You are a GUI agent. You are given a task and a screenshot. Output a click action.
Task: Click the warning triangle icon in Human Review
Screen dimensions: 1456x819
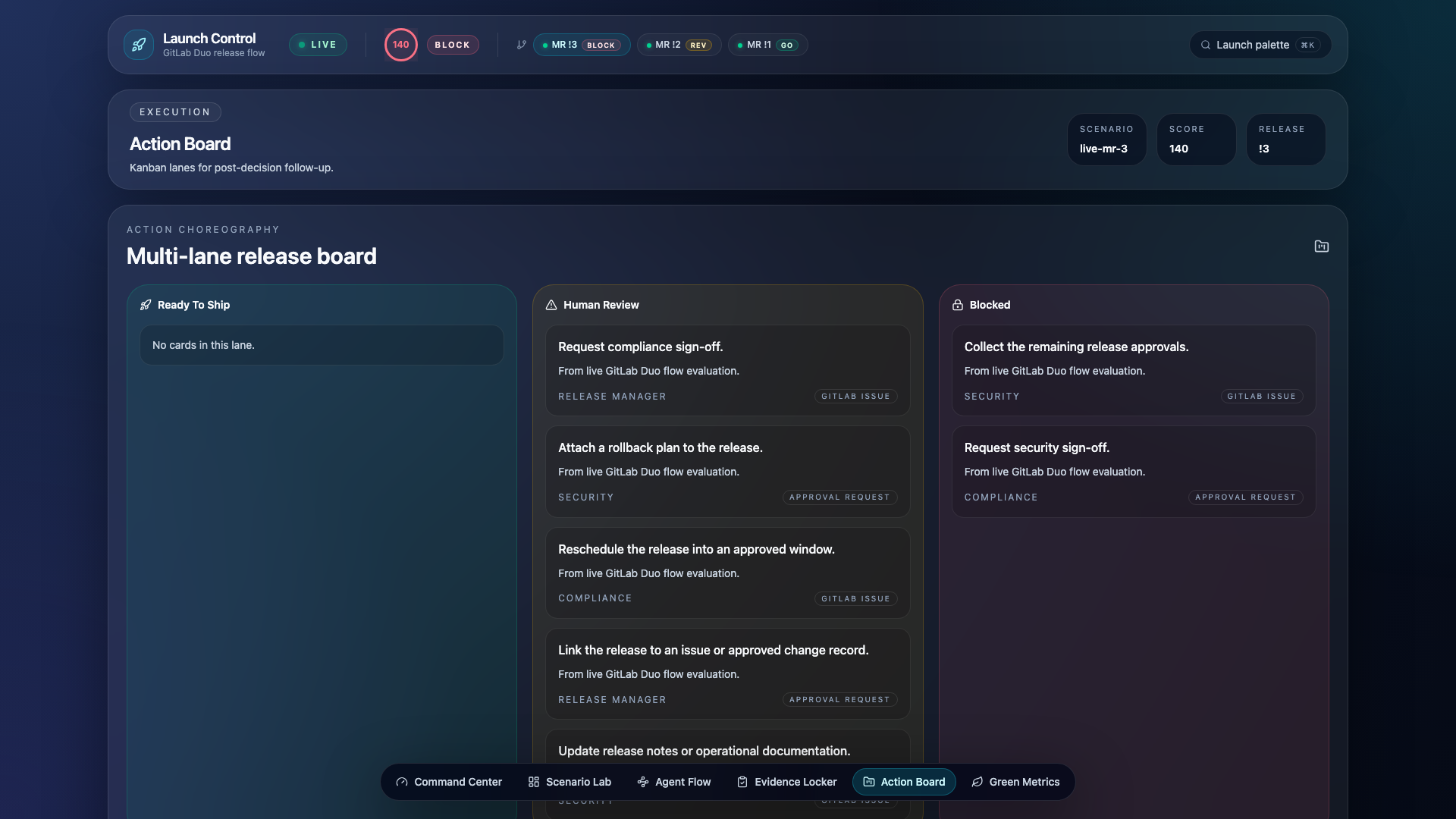551,305
